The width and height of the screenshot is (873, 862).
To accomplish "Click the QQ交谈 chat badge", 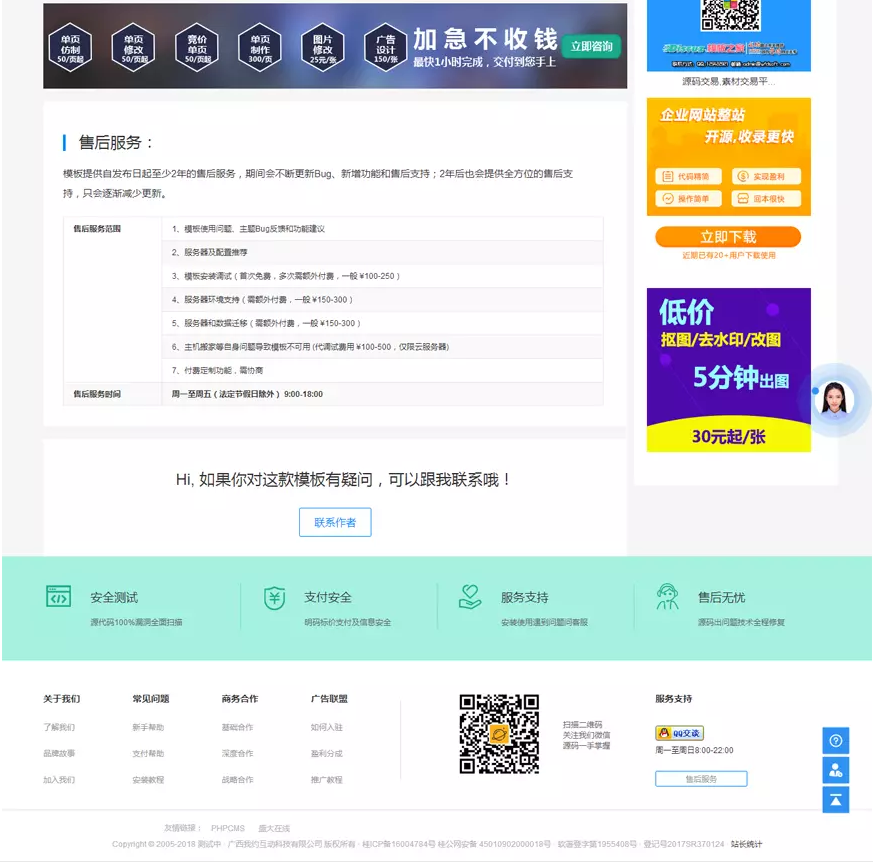I will click(679, 733).
